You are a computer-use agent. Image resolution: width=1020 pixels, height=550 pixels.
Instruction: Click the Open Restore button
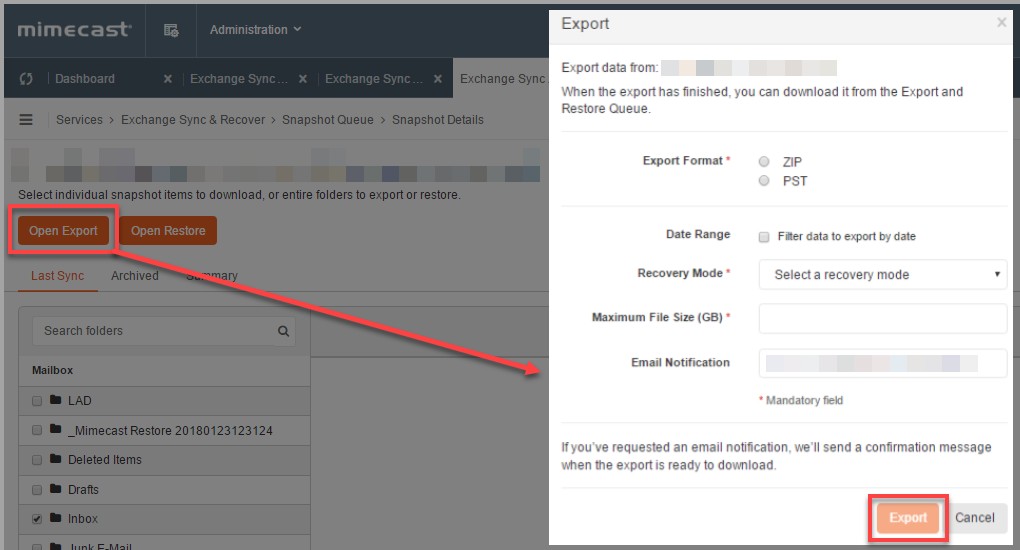[x=167, y=231]
